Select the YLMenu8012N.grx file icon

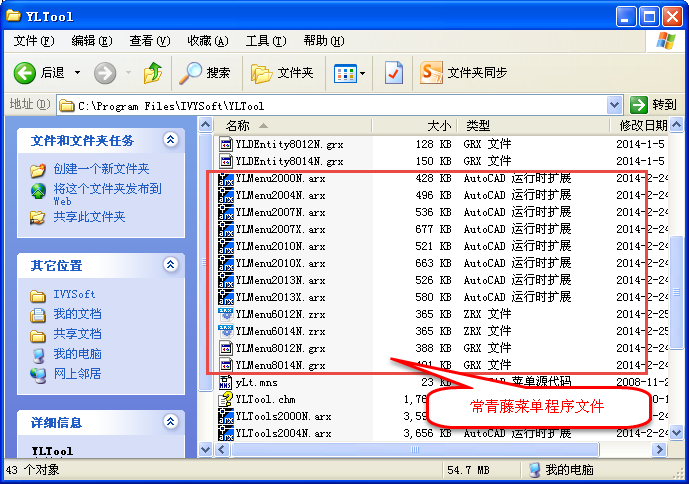[x=225, y=348]
